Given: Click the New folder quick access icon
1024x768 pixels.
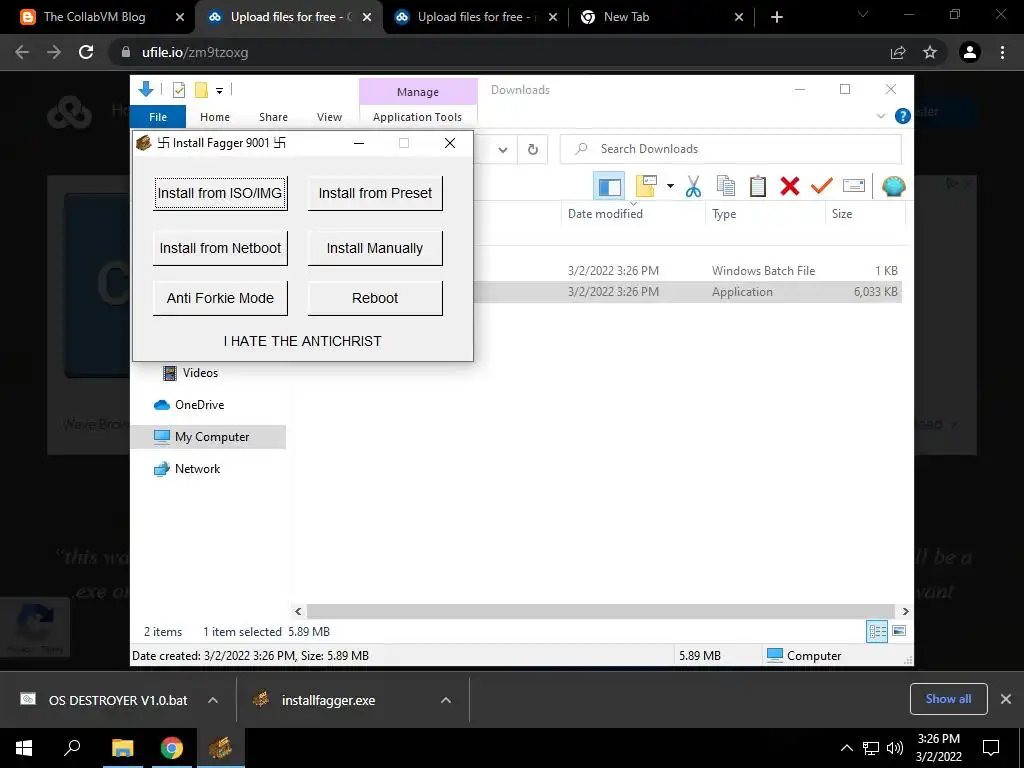Looking at the screenshot, I should [201, 90].
